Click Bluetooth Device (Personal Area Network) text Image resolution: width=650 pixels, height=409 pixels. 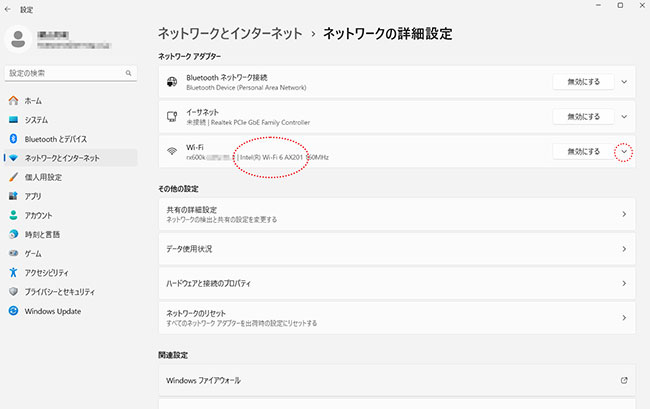click(x=246, y=88)
